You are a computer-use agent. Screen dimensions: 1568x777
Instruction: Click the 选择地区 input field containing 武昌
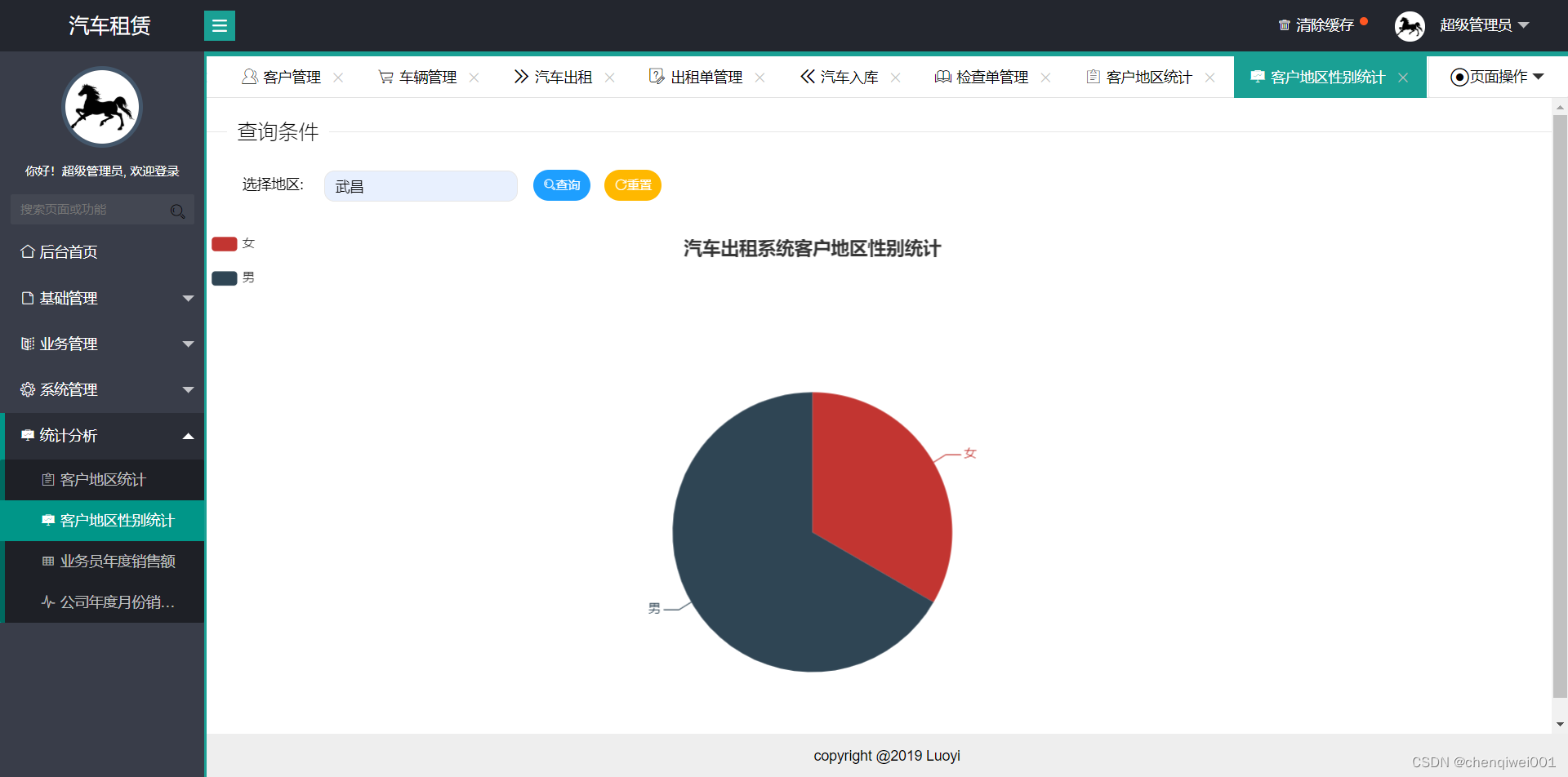tap(421, 185)
